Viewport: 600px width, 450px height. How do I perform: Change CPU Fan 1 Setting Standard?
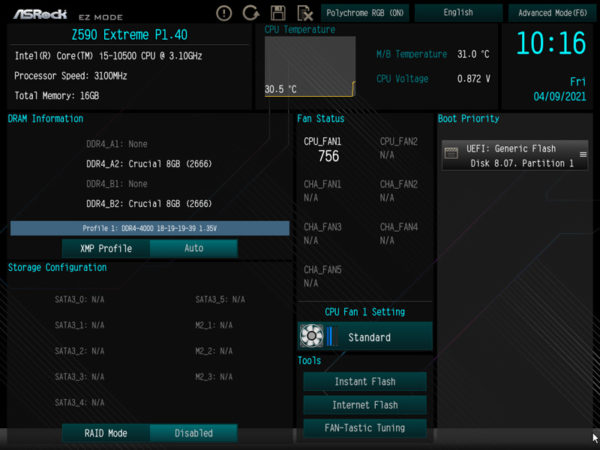pos(365,336)
